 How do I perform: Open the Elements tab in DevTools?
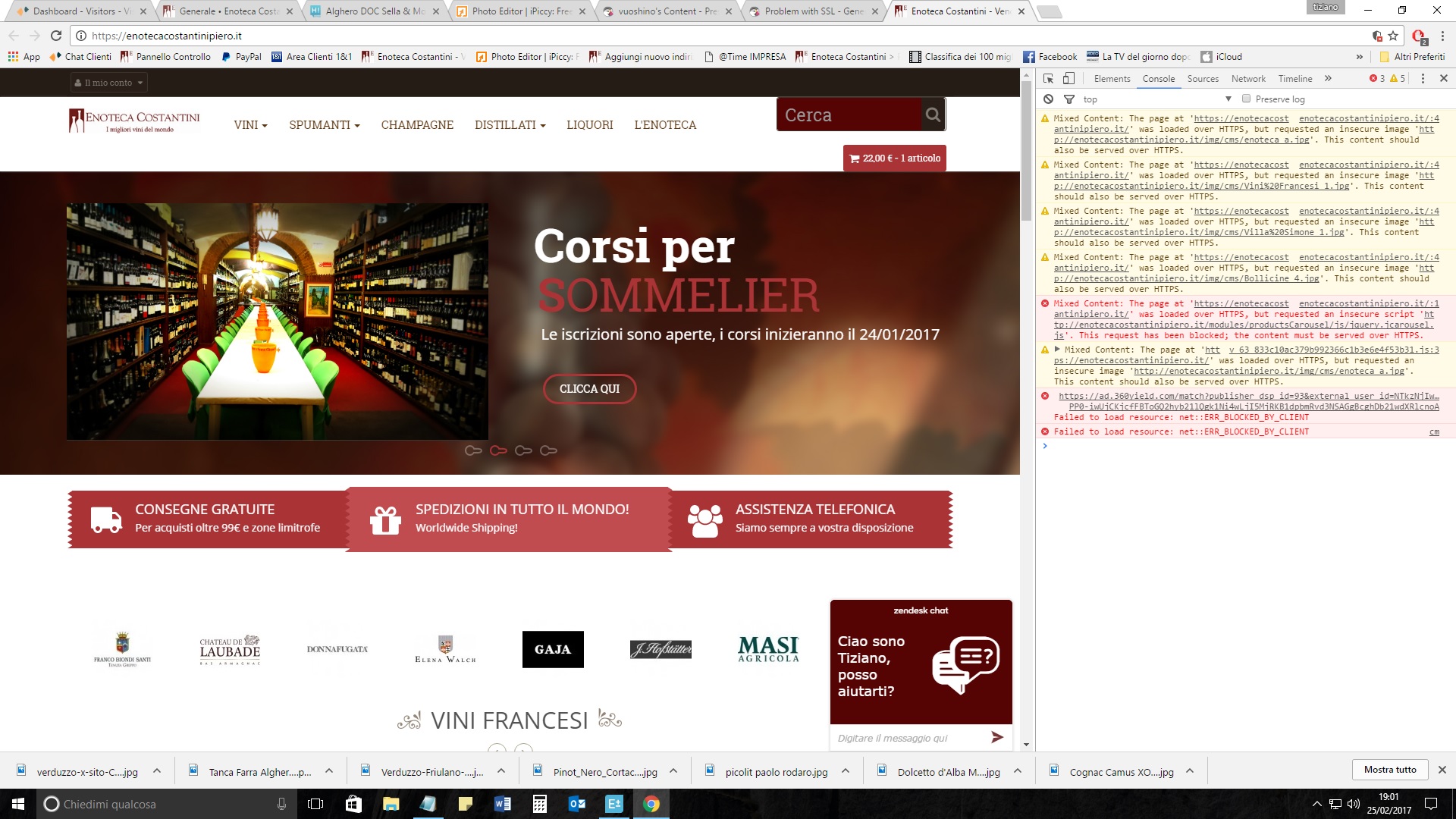pyautogui.click(x=1112, y=79)
